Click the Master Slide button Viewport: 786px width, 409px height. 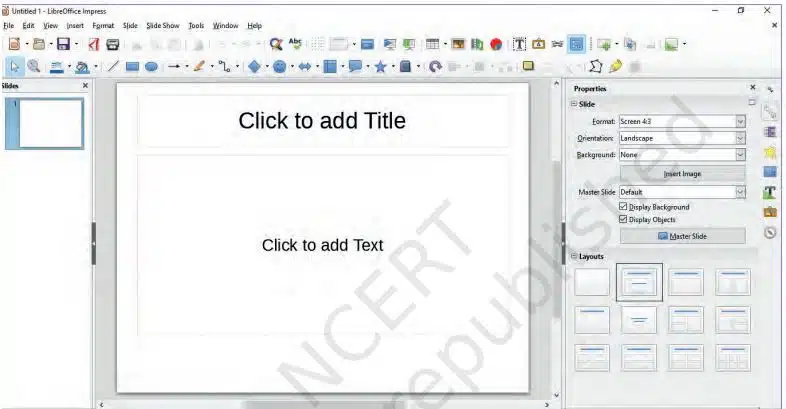click(682, 236)
